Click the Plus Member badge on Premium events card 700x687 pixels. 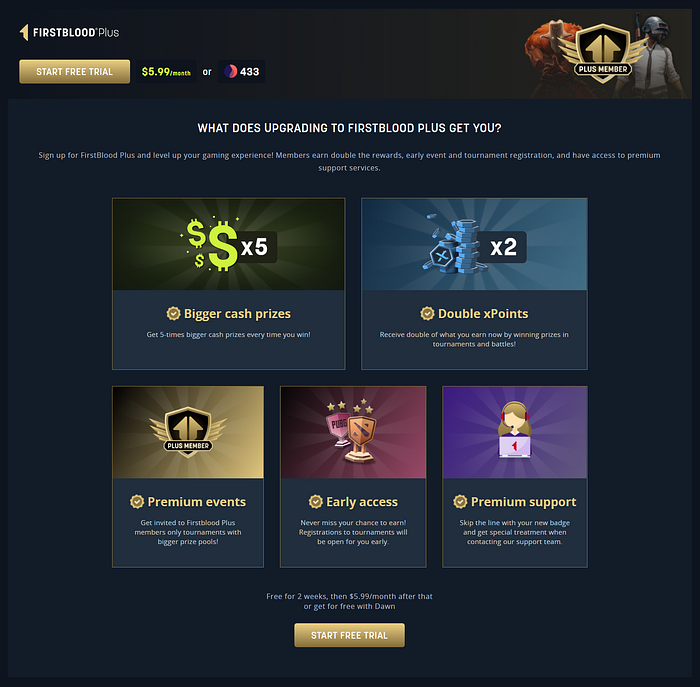188,432
